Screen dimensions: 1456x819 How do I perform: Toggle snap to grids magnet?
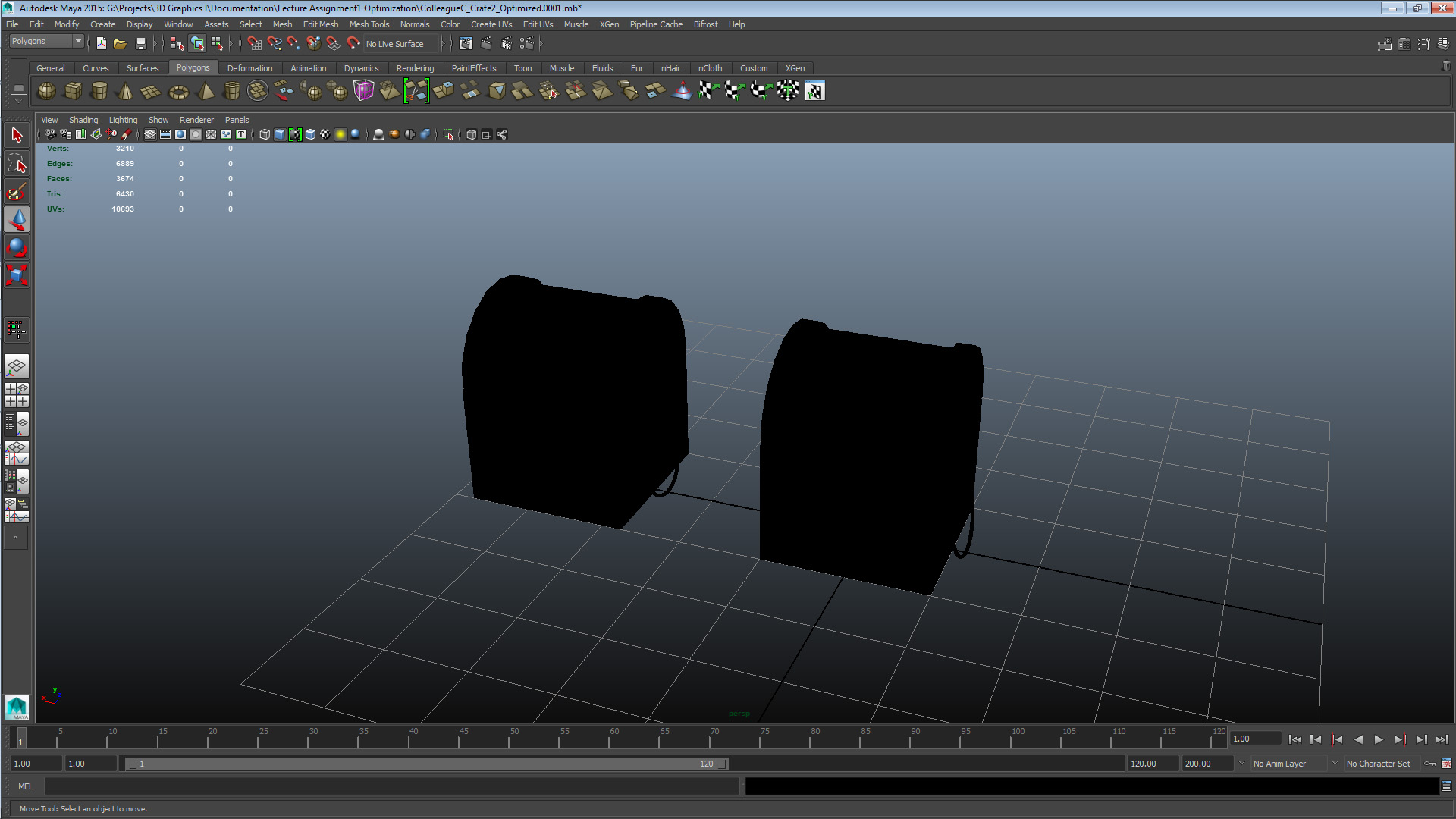(254, 44)
